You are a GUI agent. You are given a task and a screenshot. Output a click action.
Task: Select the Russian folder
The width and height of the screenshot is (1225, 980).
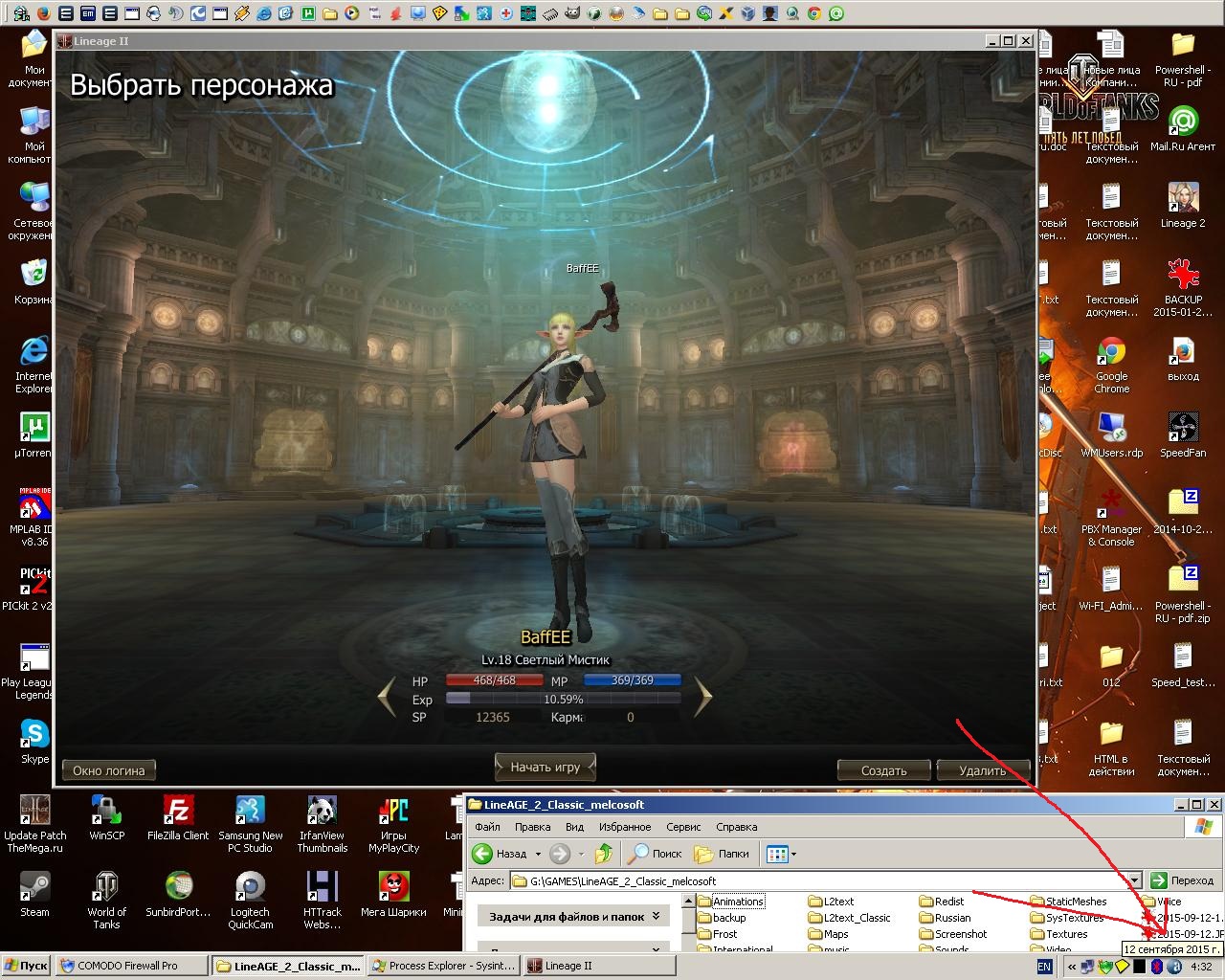point(945,918)
